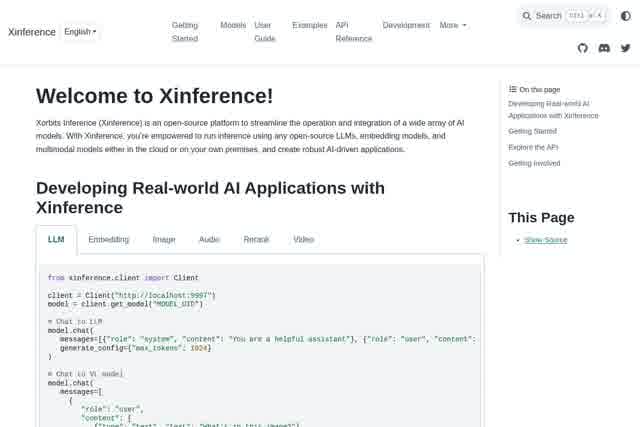Image resolution: width=640 pixels, height=427 pixels.
Task: Toggle light/dark theme mode
Action: [x=625, y=16]
